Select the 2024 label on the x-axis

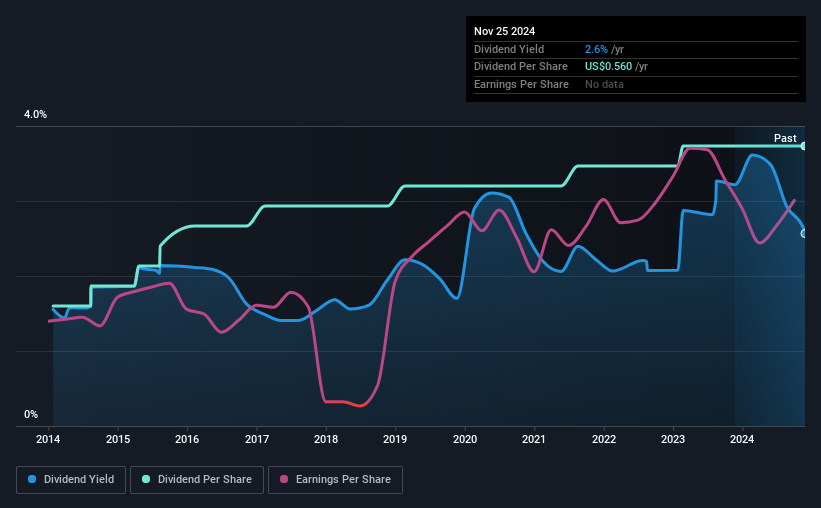coord(742,439)
